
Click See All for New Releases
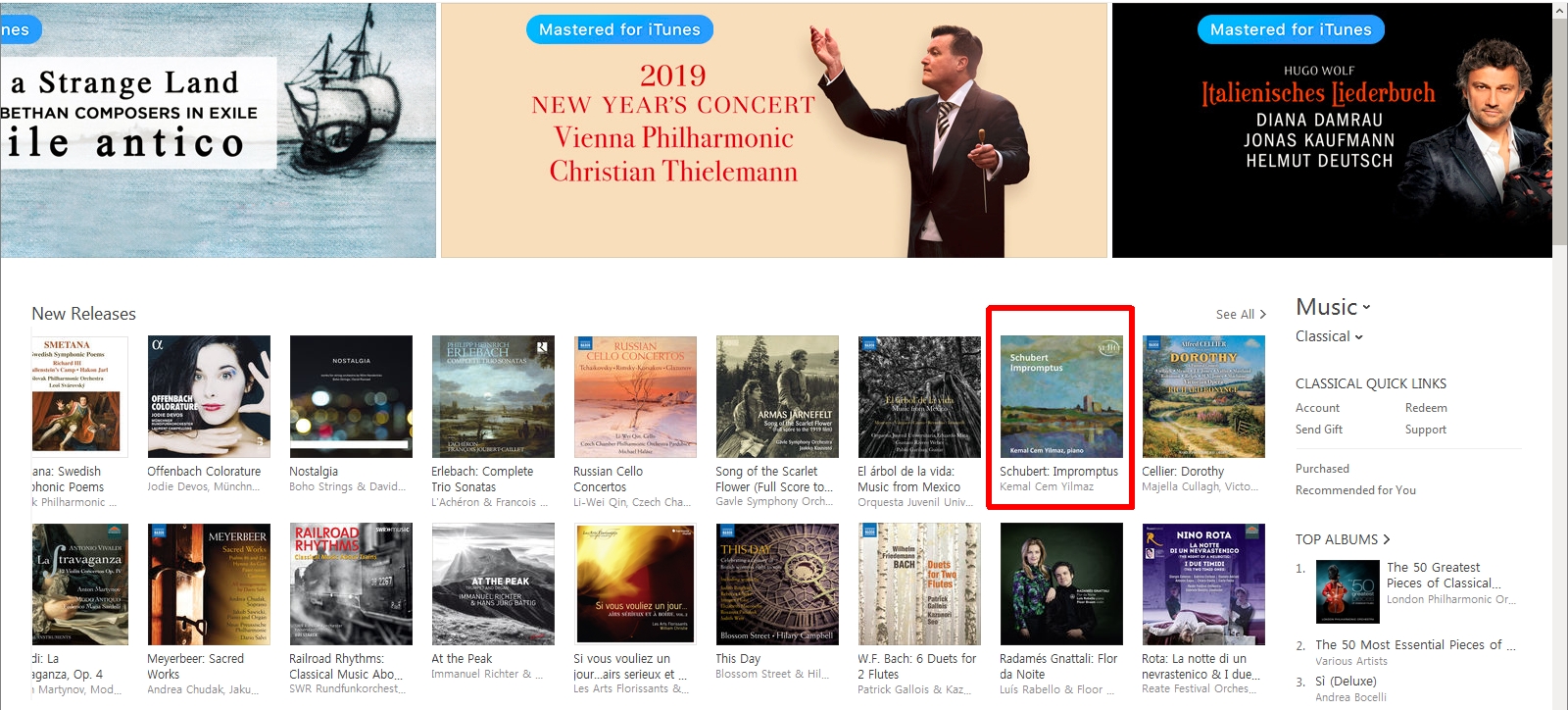pos(1241,315)
